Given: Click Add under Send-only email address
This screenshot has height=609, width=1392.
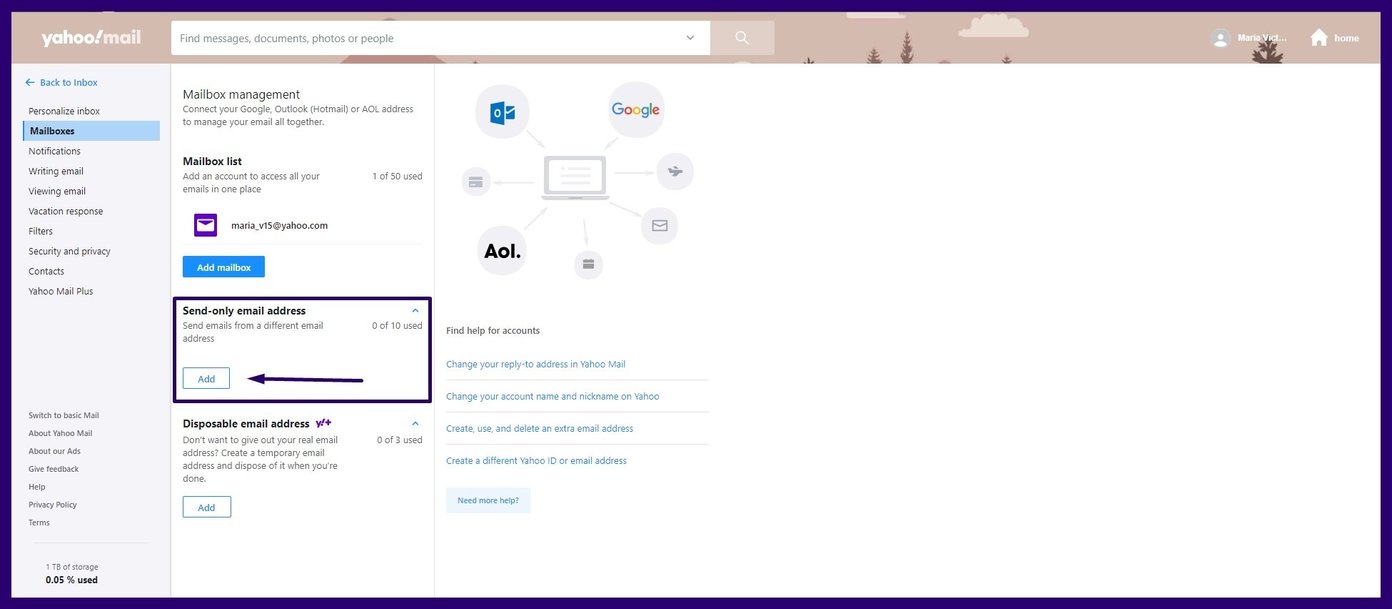Looking at the screenshot, I should 206,379.
